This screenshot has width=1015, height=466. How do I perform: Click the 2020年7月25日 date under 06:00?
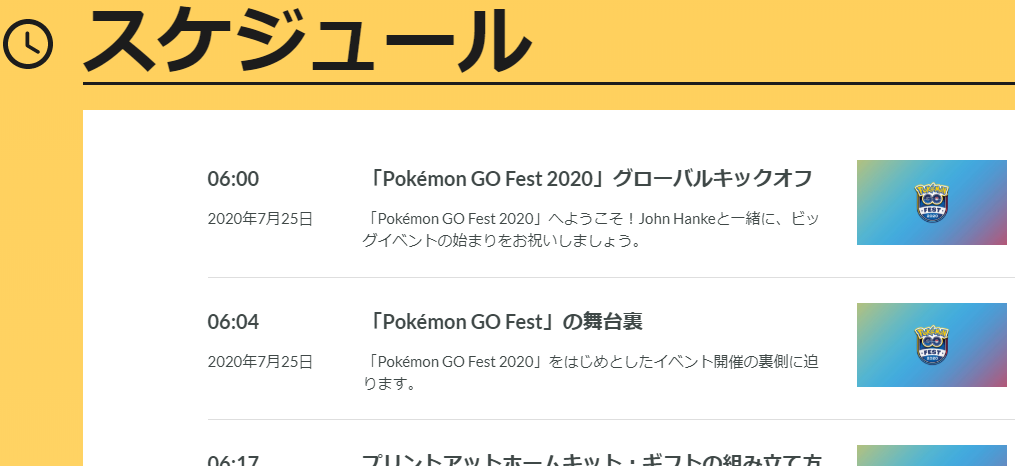point(260,219)
